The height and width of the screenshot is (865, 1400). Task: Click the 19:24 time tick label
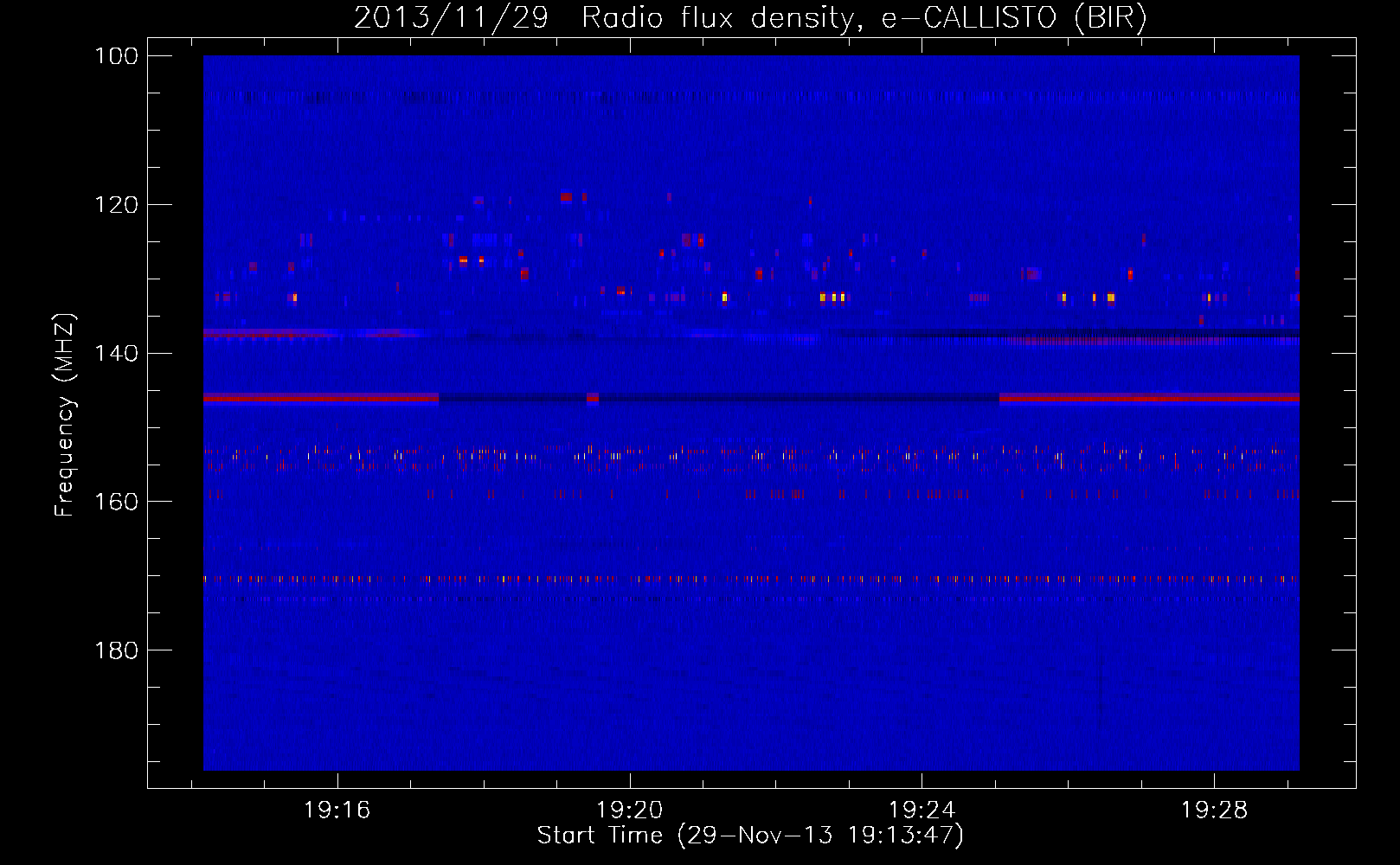(x=922, y=810)
